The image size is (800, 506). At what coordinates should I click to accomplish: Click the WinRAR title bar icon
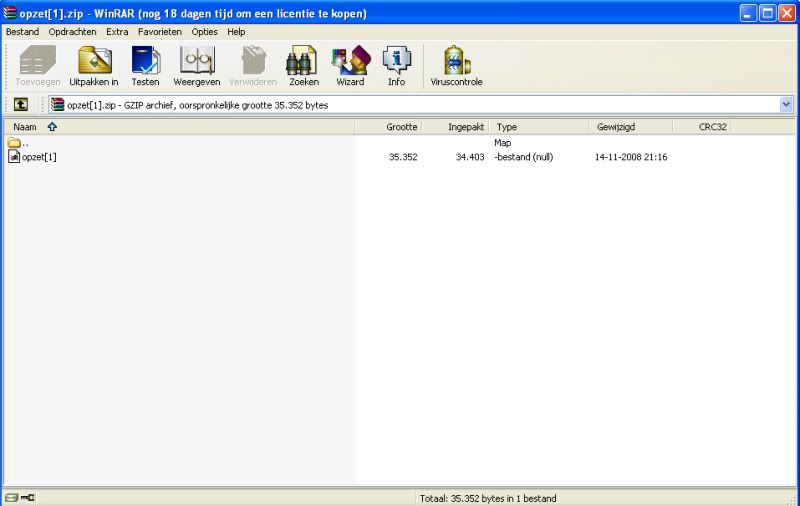(x=10, y=13)
